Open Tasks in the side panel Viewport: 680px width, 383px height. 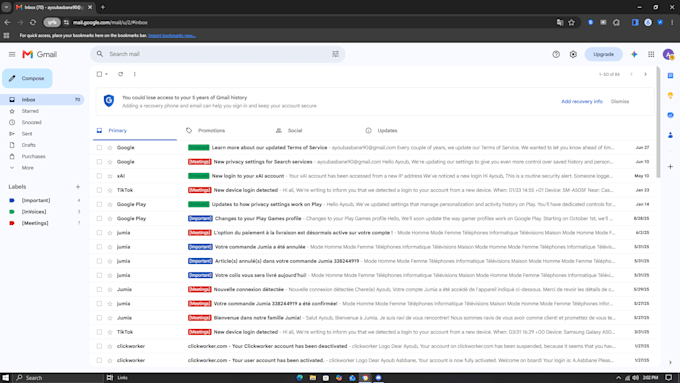tap(670, 115)
